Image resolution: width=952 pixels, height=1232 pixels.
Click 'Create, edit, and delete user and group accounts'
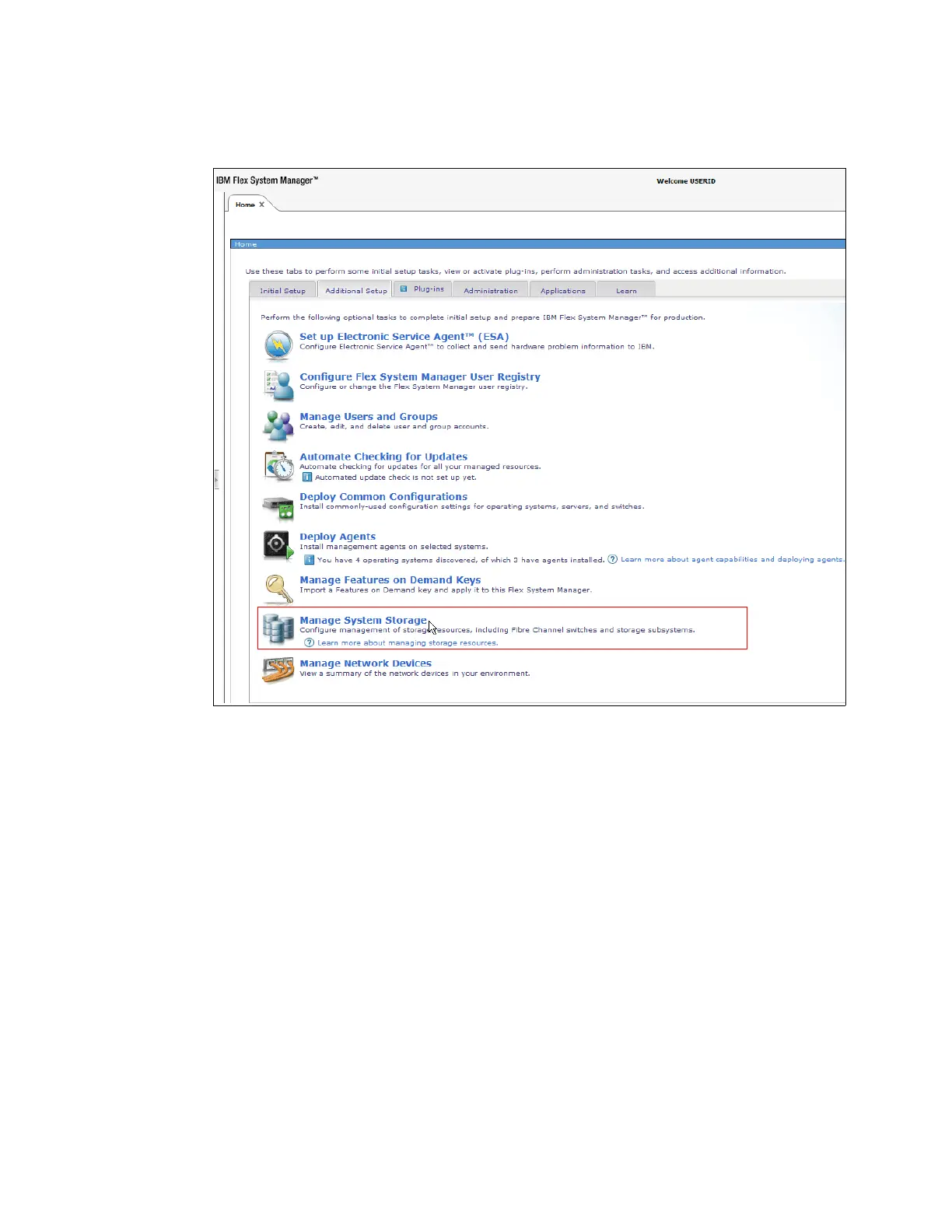[394, 426]
